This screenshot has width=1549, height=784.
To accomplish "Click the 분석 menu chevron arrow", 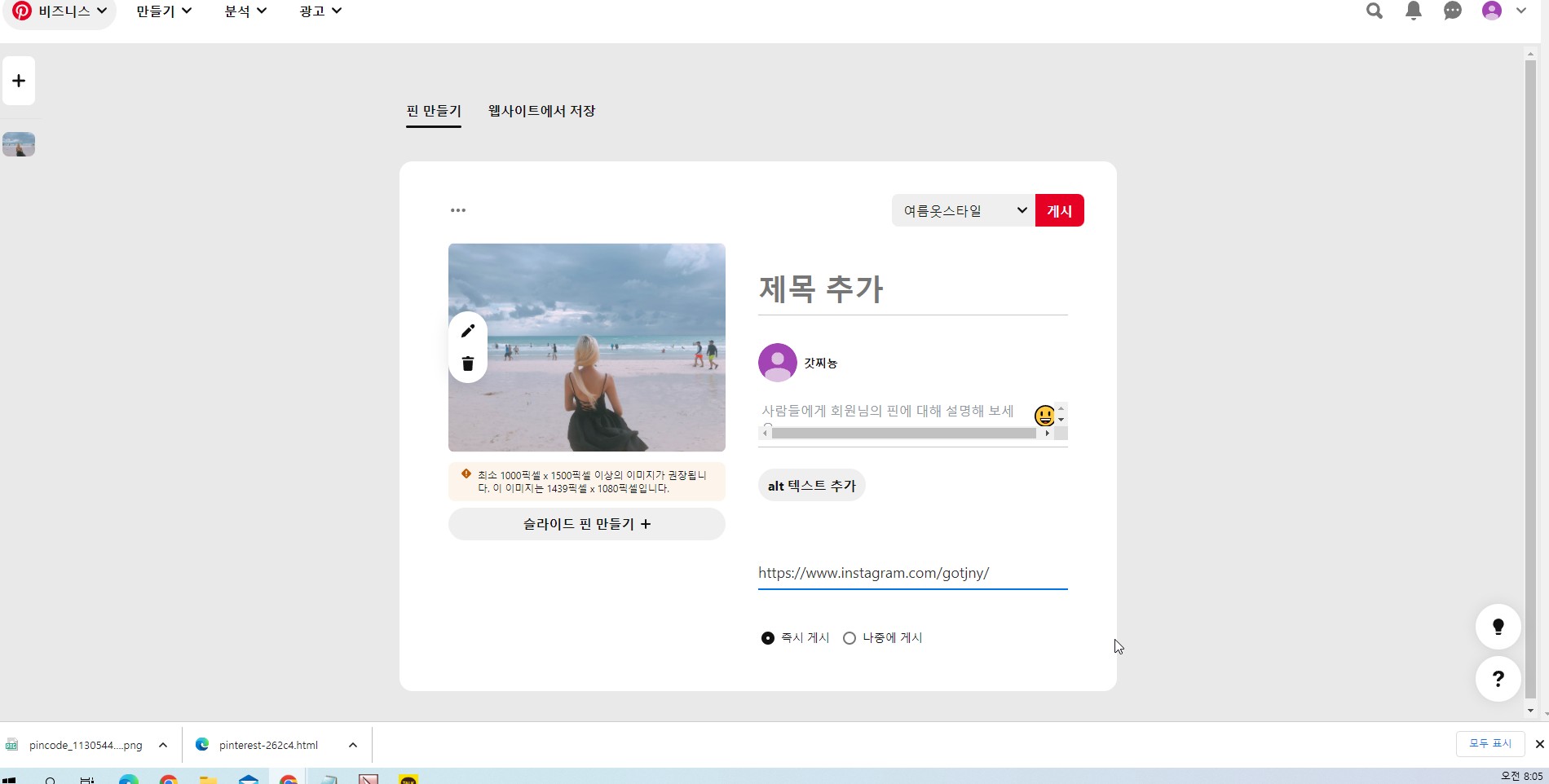I will tap(262, 11).
